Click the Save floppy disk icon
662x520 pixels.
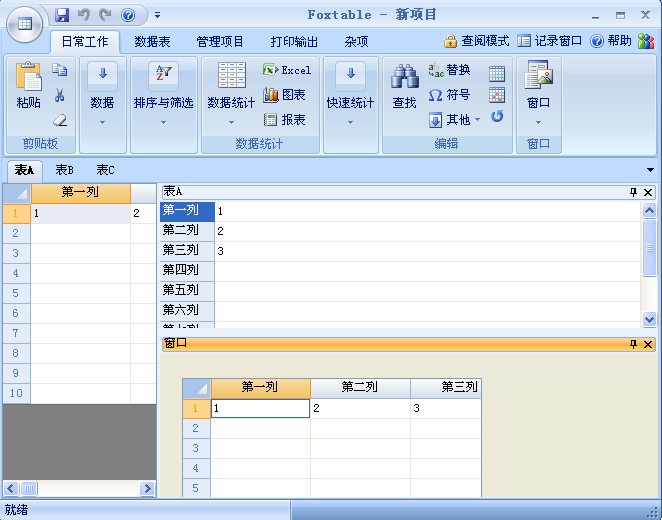(x=62, y=15)
